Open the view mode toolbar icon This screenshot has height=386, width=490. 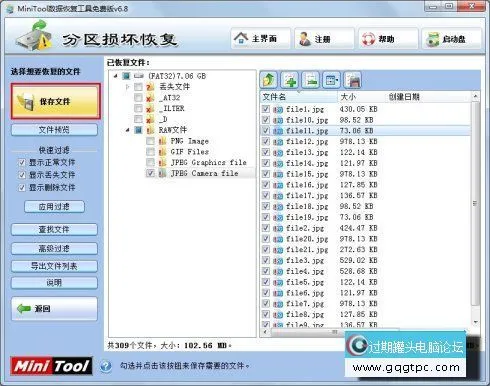point(331,80)
